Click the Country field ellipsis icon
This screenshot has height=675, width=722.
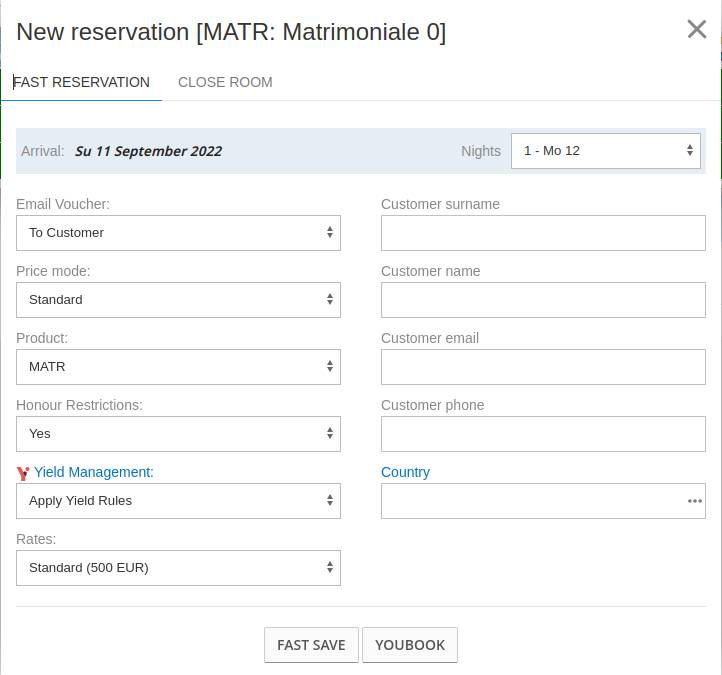(x=694, y=501)
